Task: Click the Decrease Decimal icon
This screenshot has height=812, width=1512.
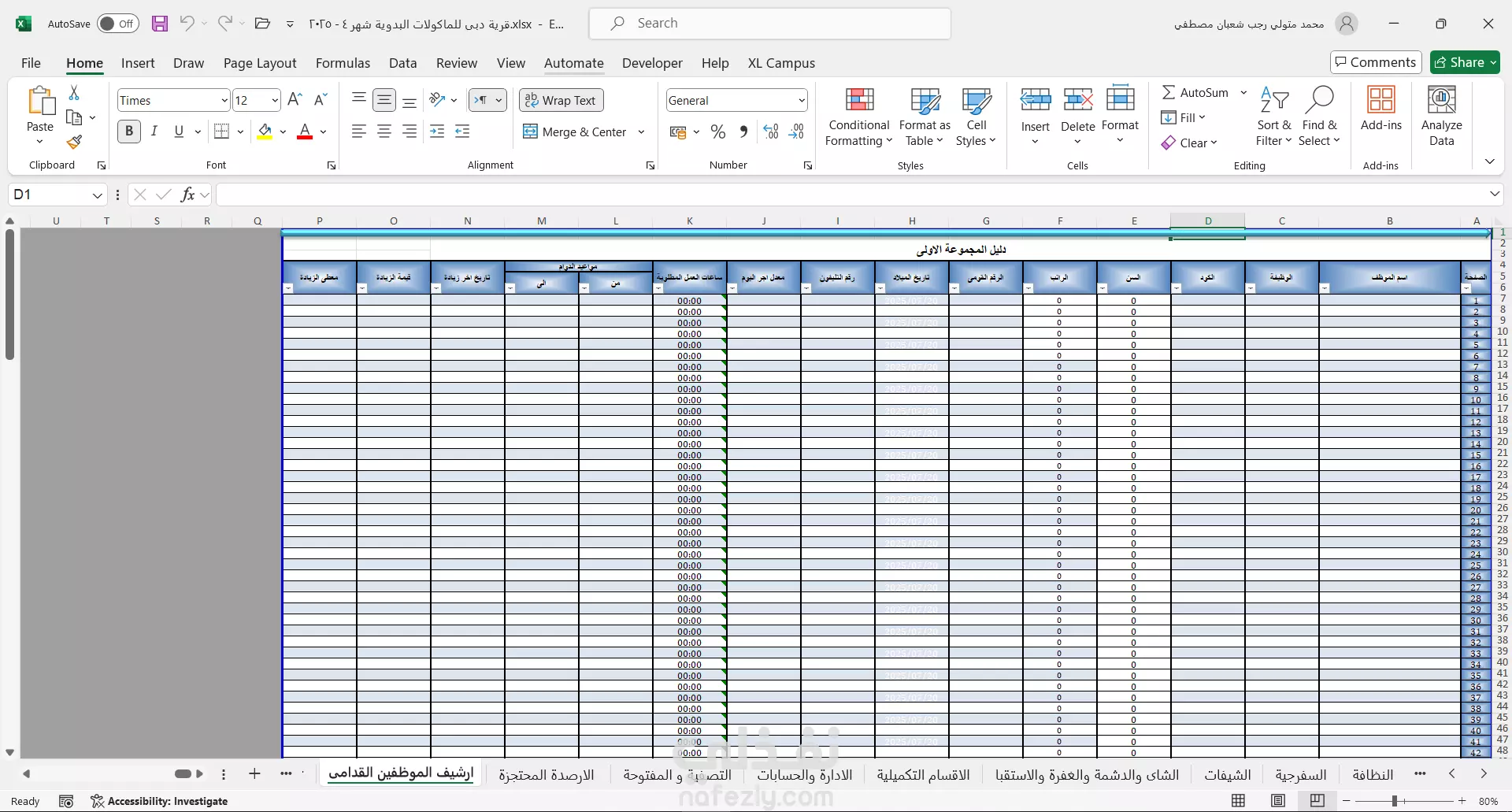Action: click(x=796, y=132)
